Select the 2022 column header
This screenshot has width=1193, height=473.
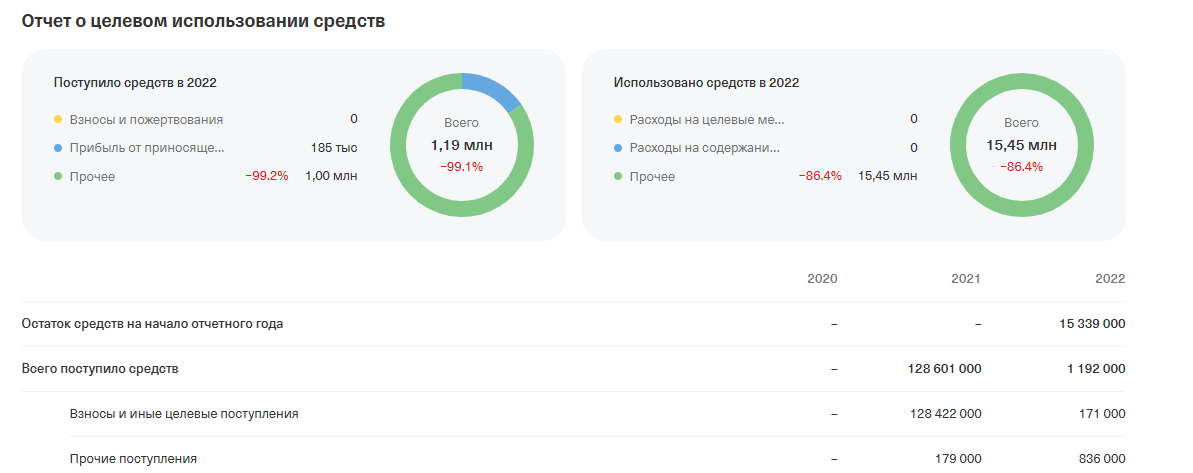tap(1110, 279)
